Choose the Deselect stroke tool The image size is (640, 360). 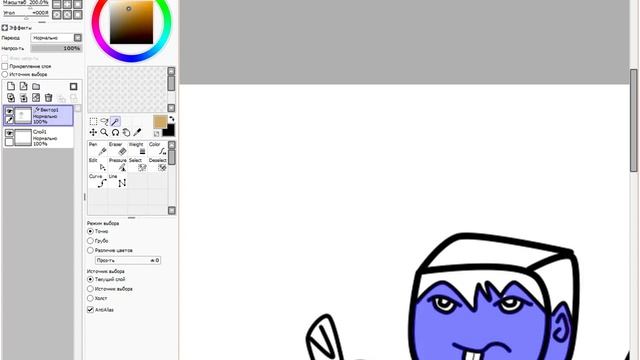click(158, 165)
